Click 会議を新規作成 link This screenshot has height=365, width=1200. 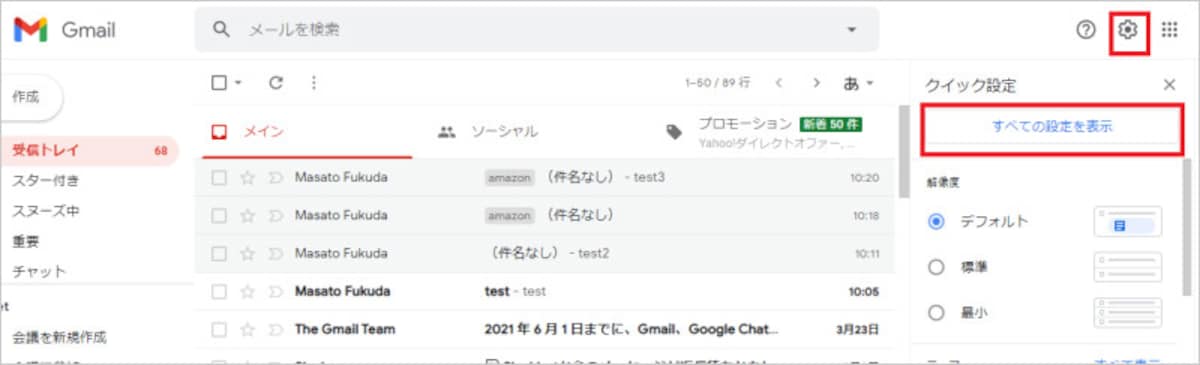59,337
